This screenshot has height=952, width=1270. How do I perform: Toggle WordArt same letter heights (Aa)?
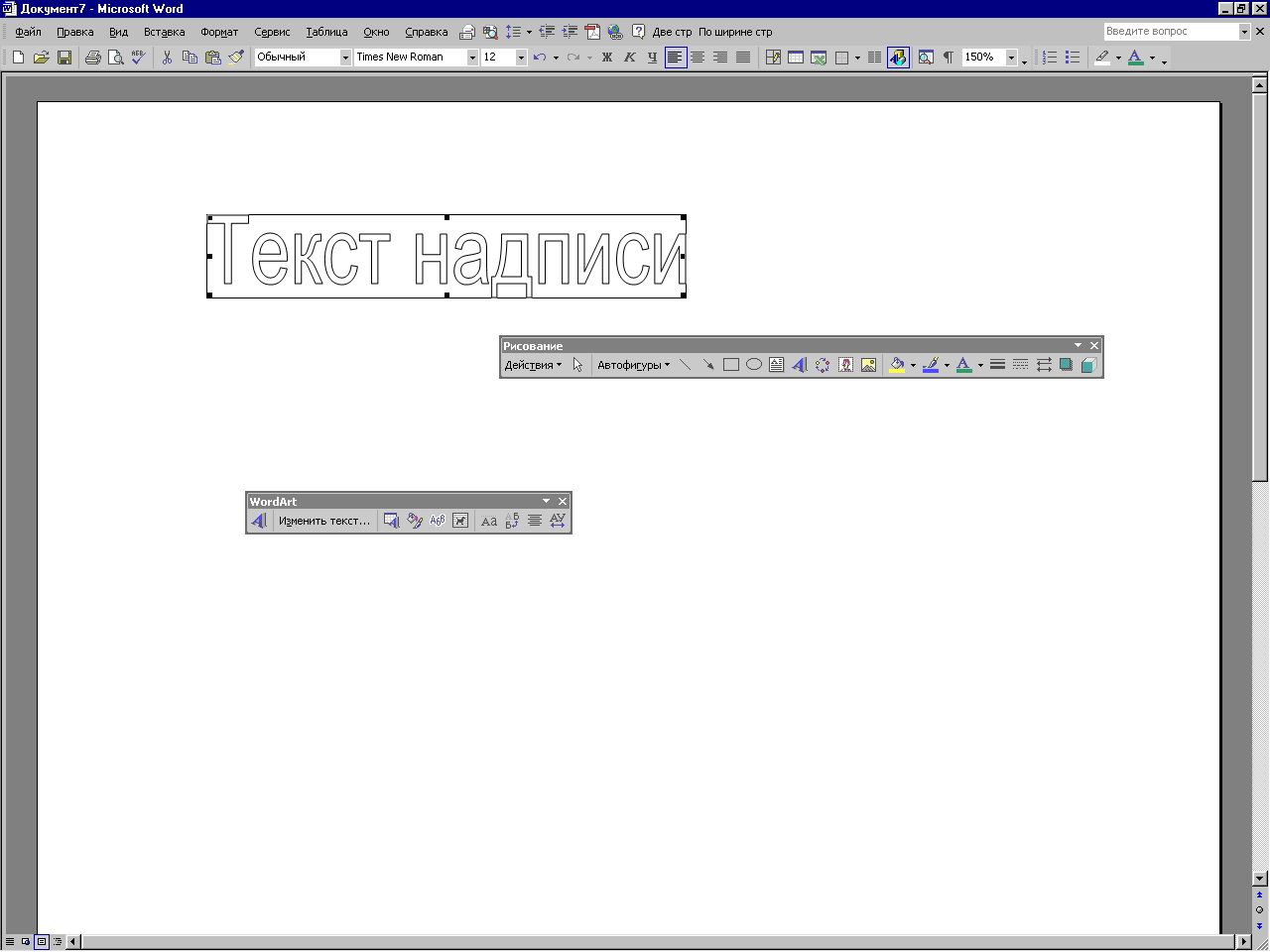pyautogui.click(x=489, y=521)
